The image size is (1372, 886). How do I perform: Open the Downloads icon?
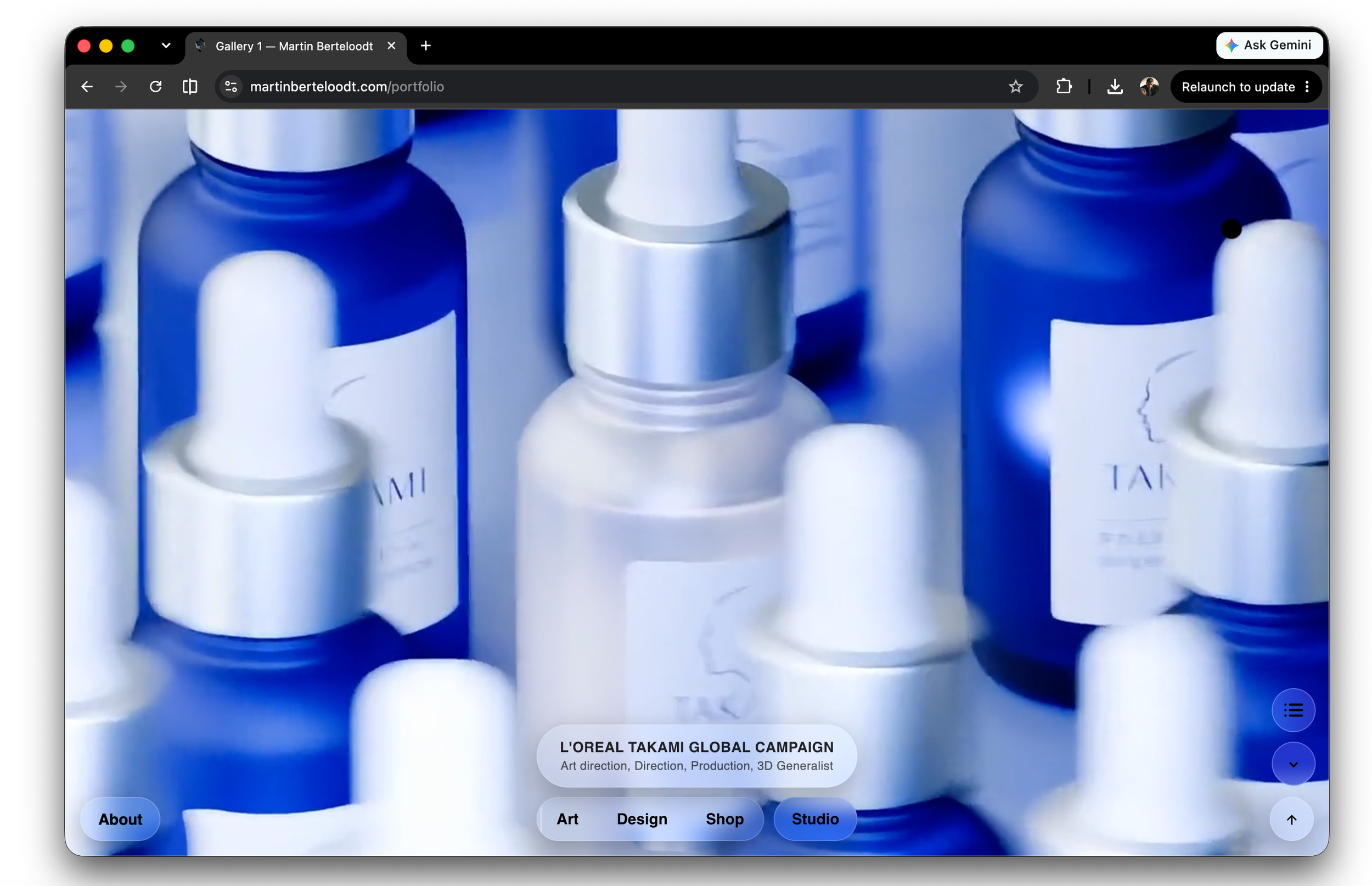(x=1115, y=86)
